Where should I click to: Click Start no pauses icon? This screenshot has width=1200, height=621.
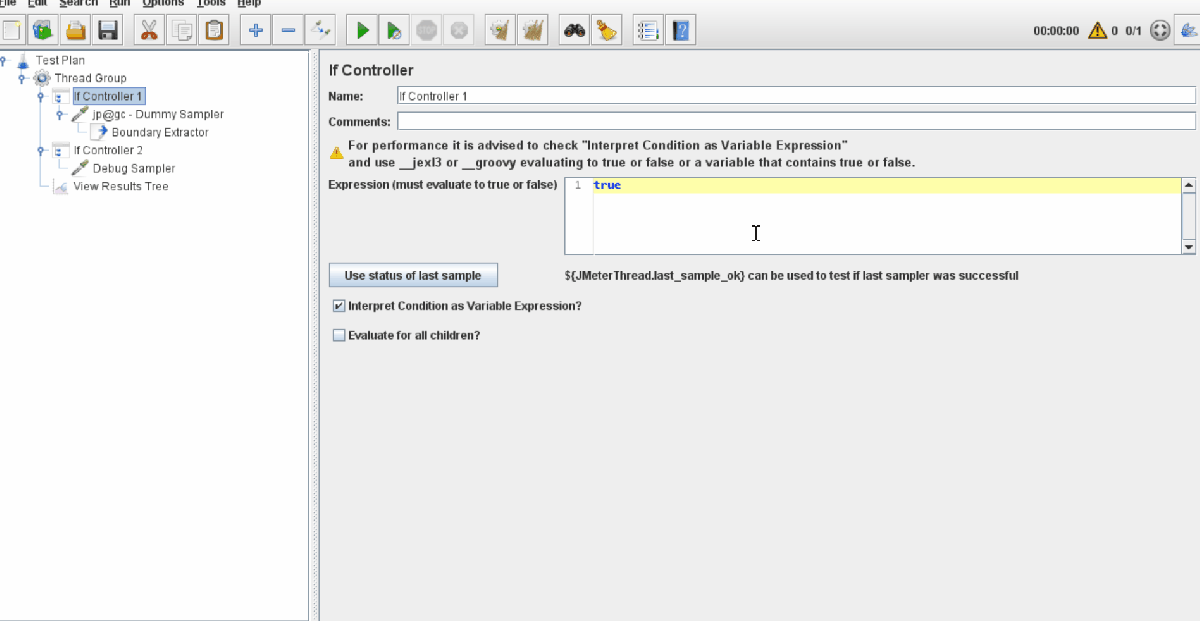[394, 30]
